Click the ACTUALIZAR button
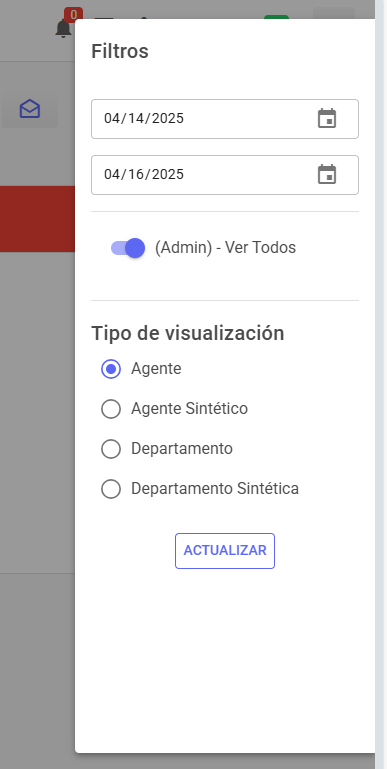This screenshot has height=769, width=387. click(225, 551)
